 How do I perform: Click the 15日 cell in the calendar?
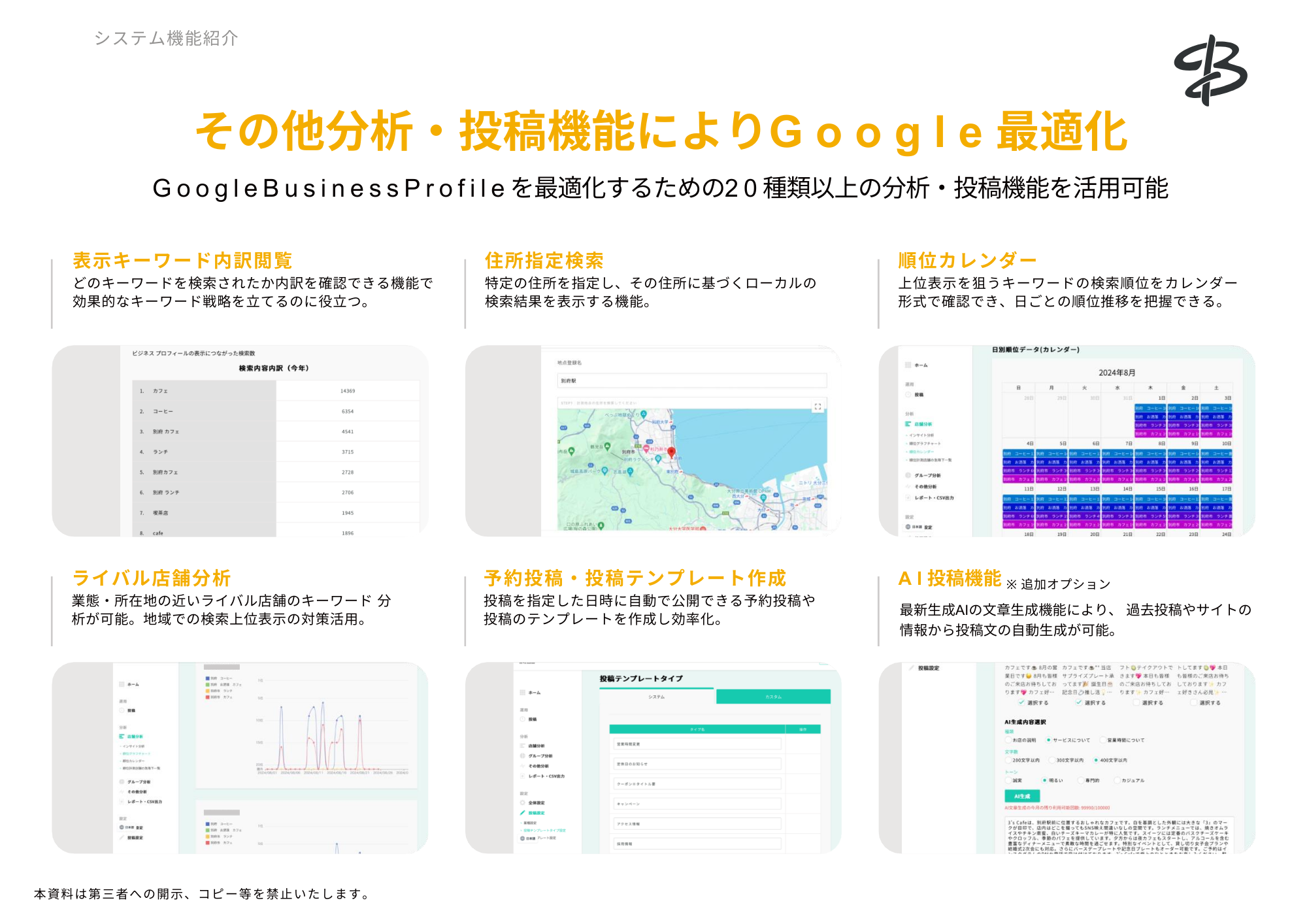click(x=1150, y=506)
